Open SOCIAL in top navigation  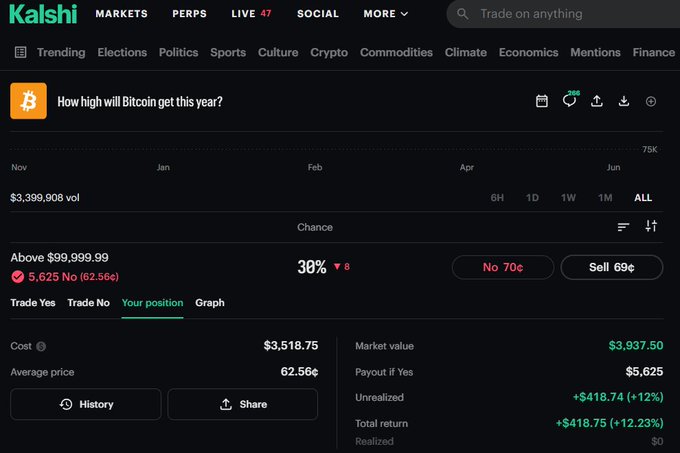[318, 14]
